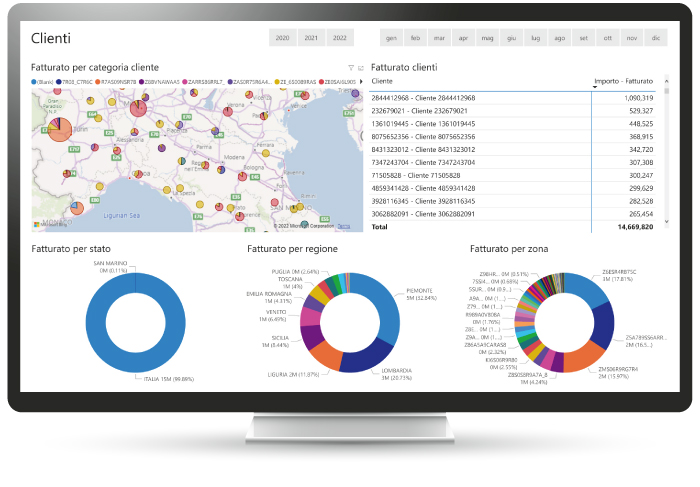Click the large pie marker on the map's left
700x487 pixels.
coord(60,129)
